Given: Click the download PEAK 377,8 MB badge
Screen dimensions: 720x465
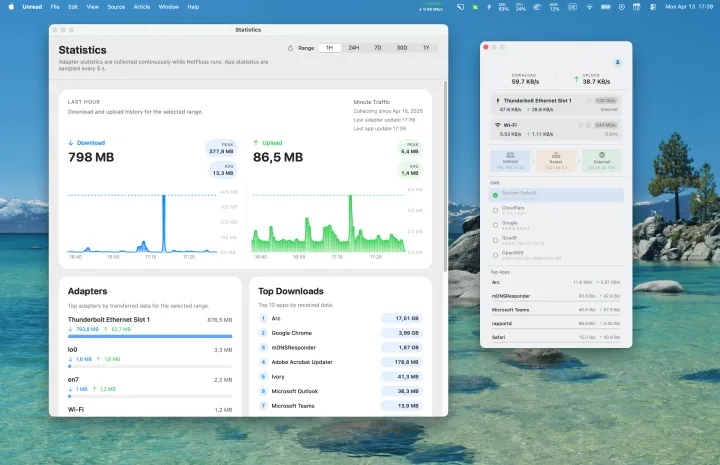Looking at the screenshot, I should pyautogui.click(x=221, y=148).
